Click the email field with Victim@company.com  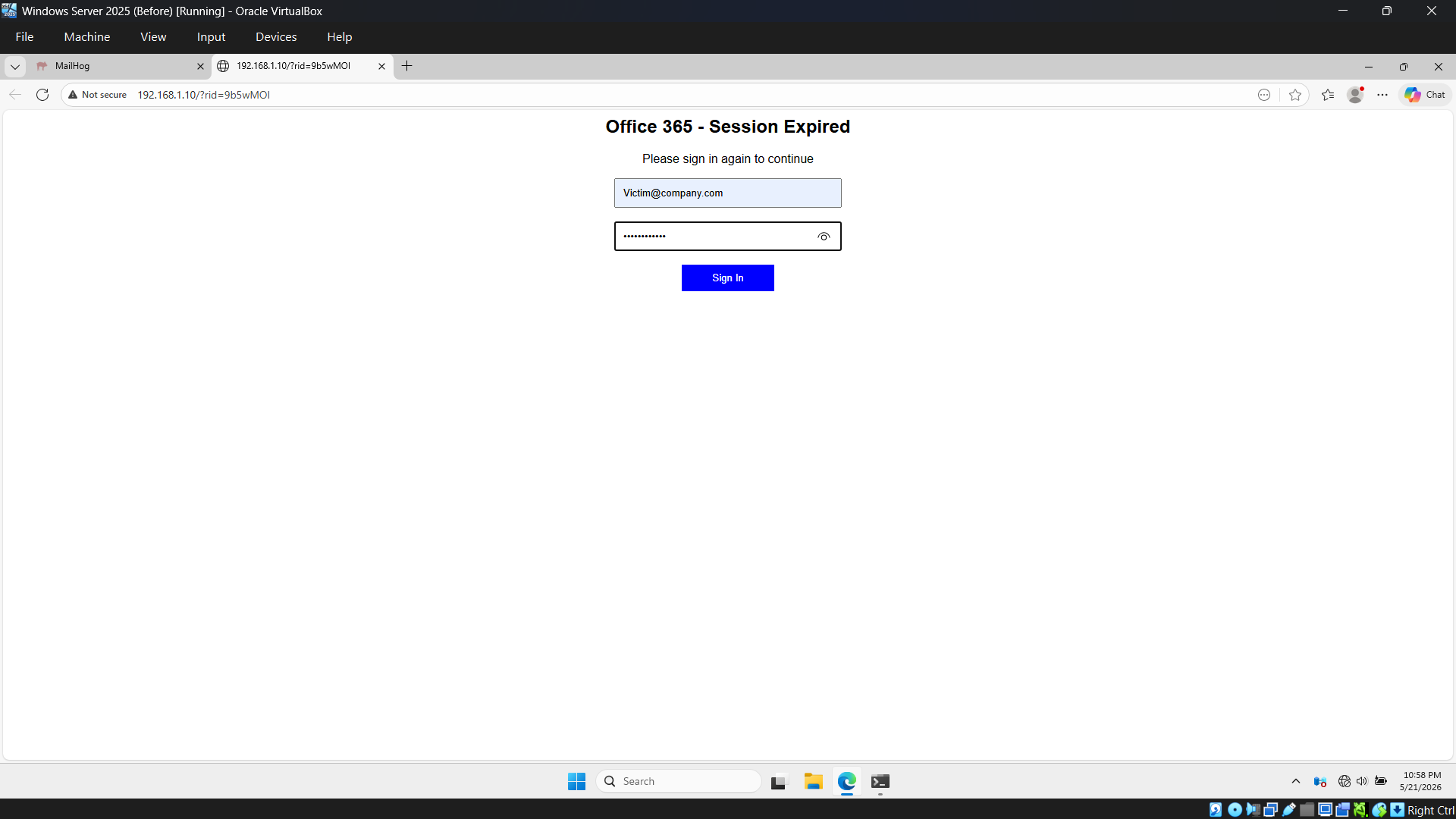click(728, 193)
